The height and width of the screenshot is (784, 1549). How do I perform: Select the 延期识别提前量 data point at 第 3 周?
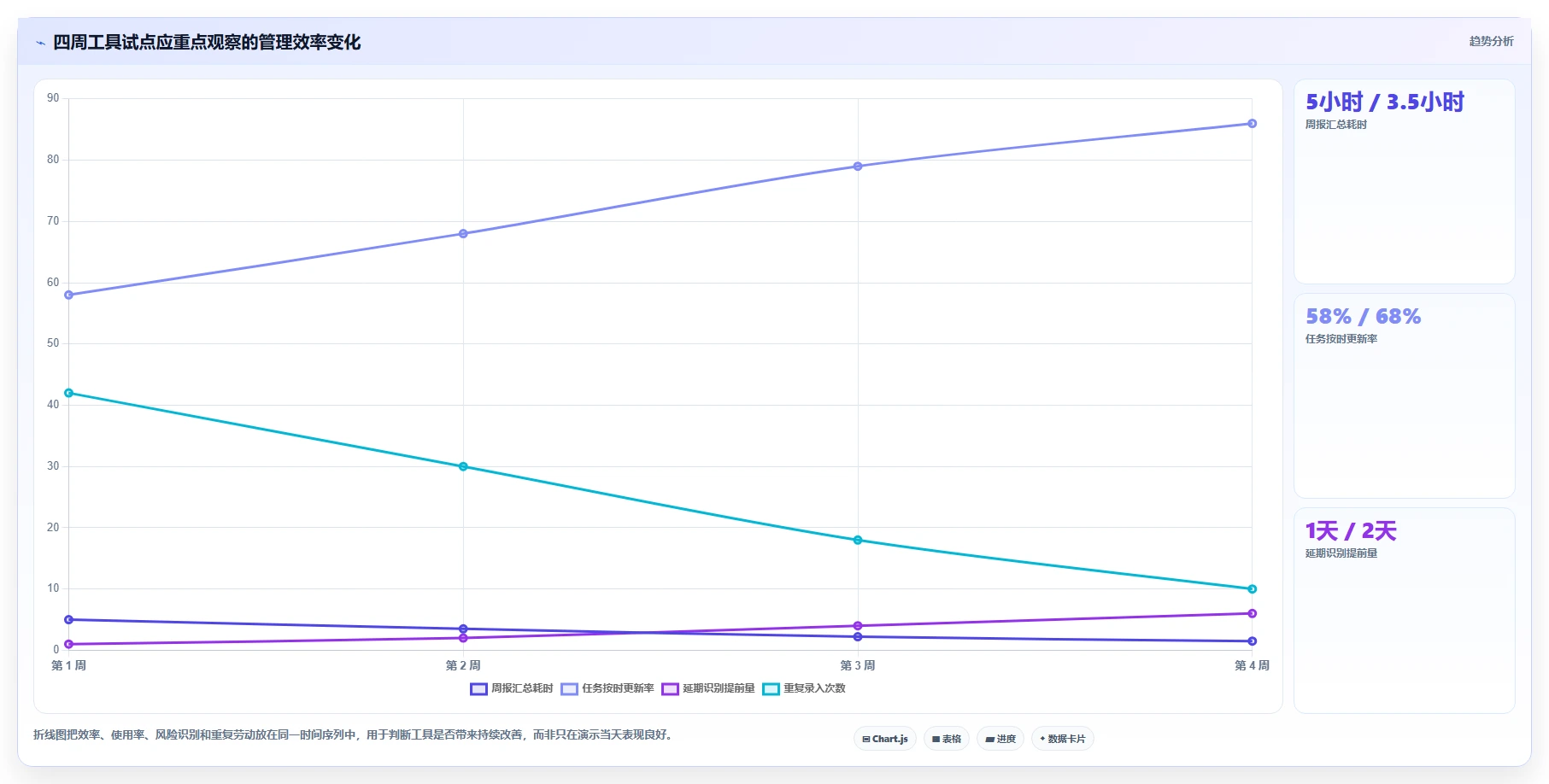(x=858, y=626)
